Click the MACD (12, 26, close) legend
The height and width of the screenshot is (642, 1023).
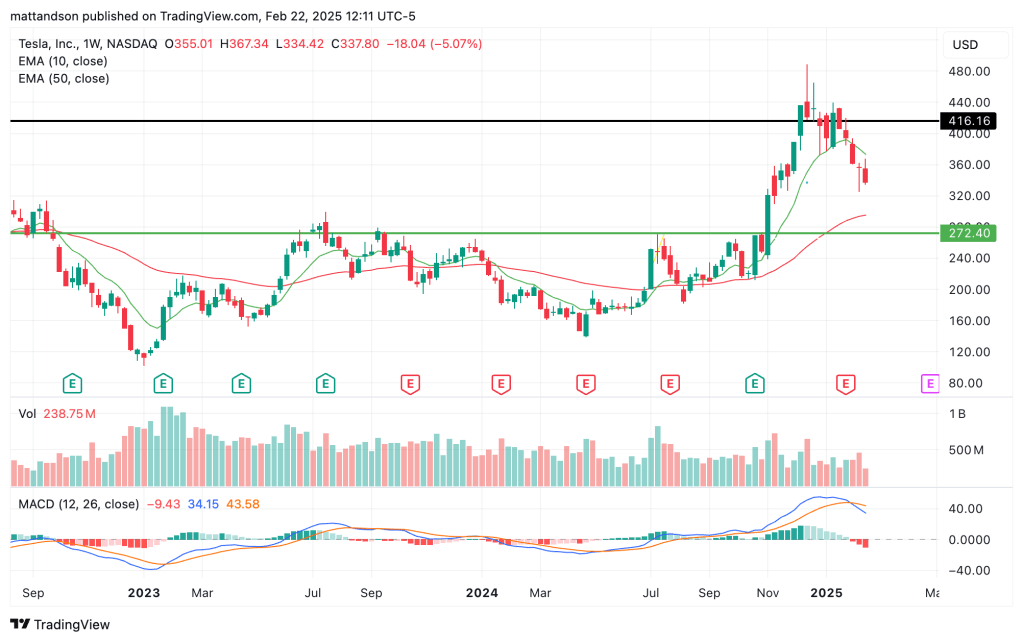(78, 503)
